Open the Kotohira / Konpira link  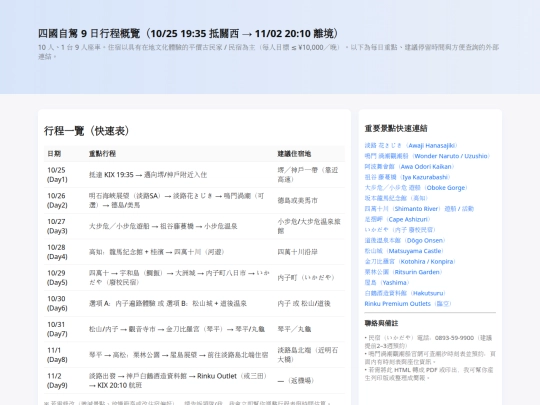[x=410, y=261]
